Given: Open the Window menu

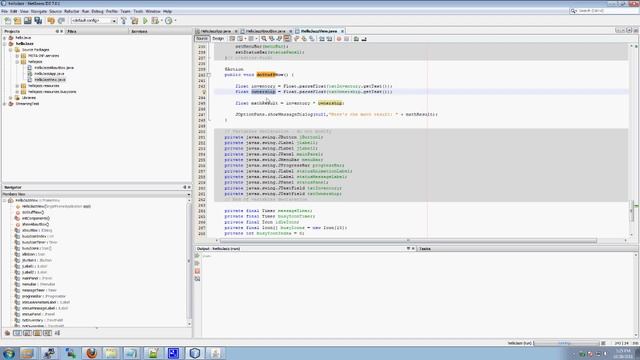Looking at the screenshot, I should (153, 11).
